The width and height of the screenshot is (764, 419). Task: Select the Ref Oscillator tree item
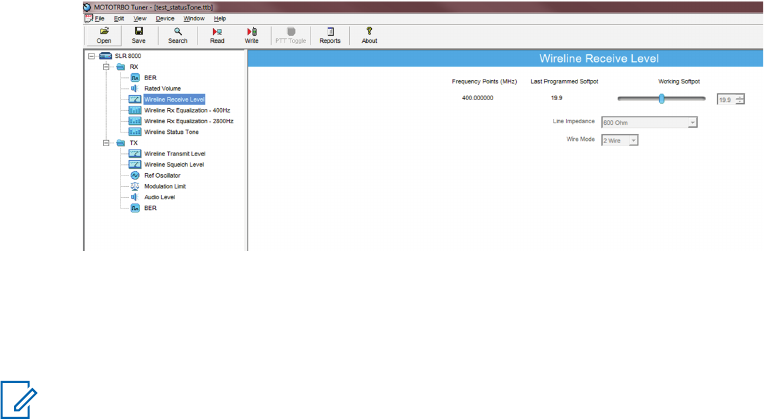click(x=162, y=175)
